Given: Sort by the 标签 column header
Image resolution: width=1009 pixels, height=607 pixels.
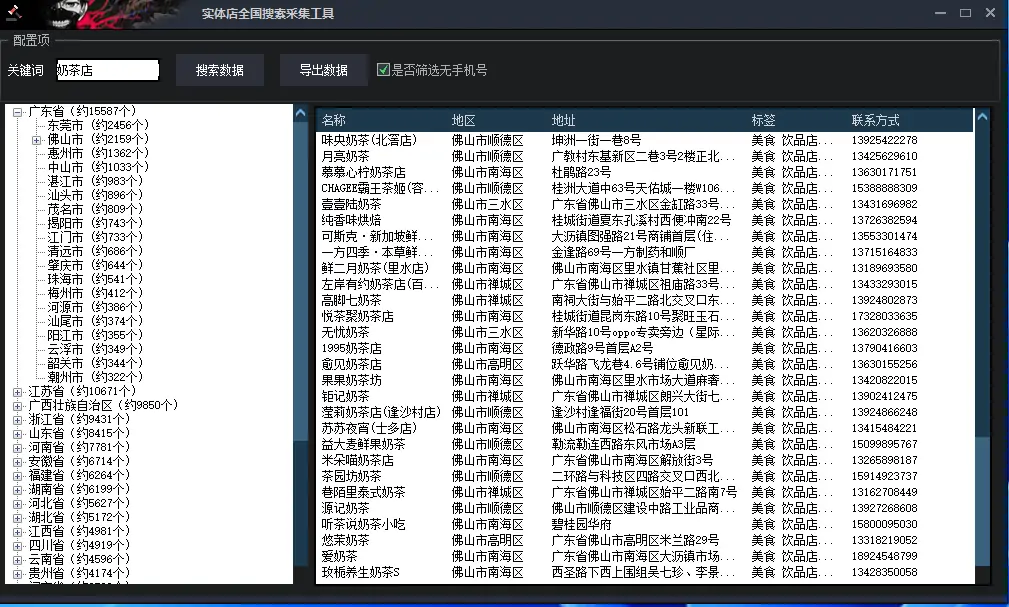Looking at the screenshot, I should (763, 120).
